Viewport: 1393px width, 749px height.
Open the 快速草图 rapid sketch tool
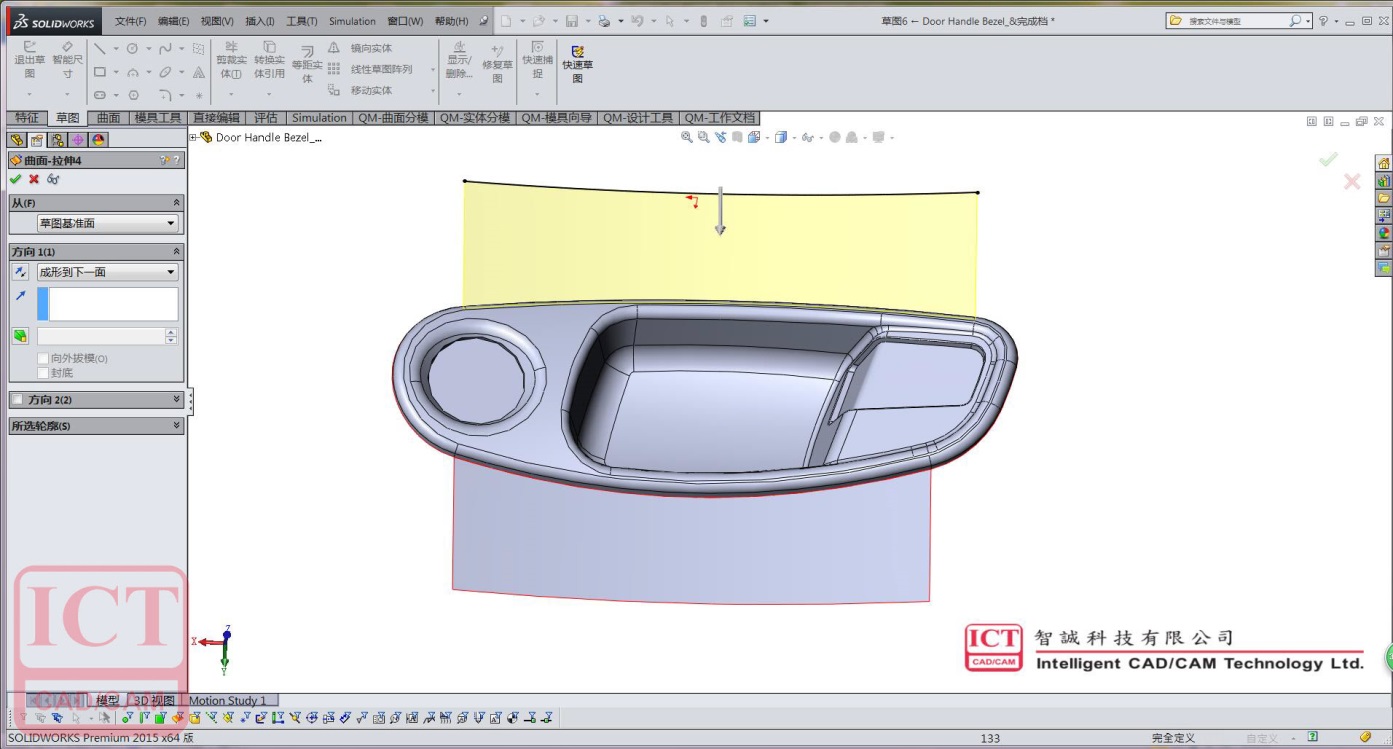(x=577, y=64)
